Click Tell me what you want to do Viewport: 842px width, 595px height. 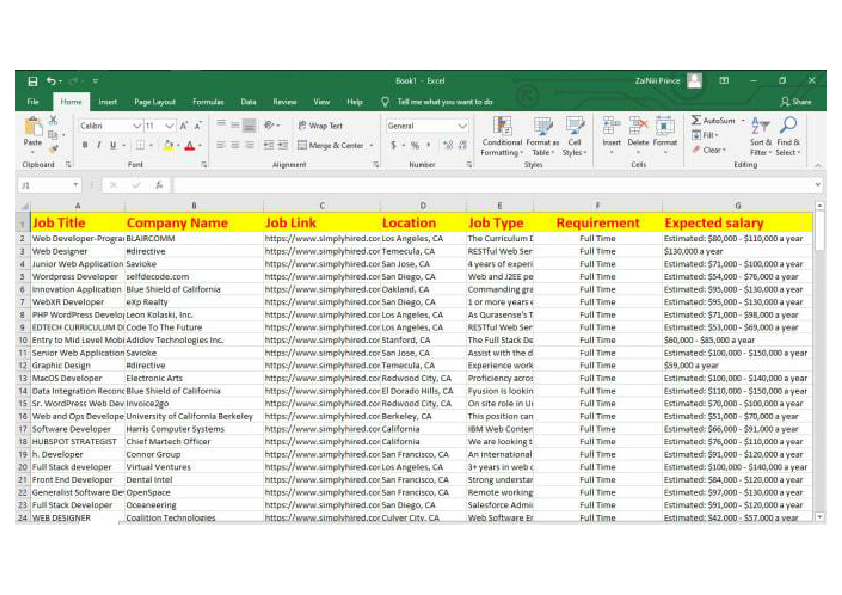click(x=445, y=102)
